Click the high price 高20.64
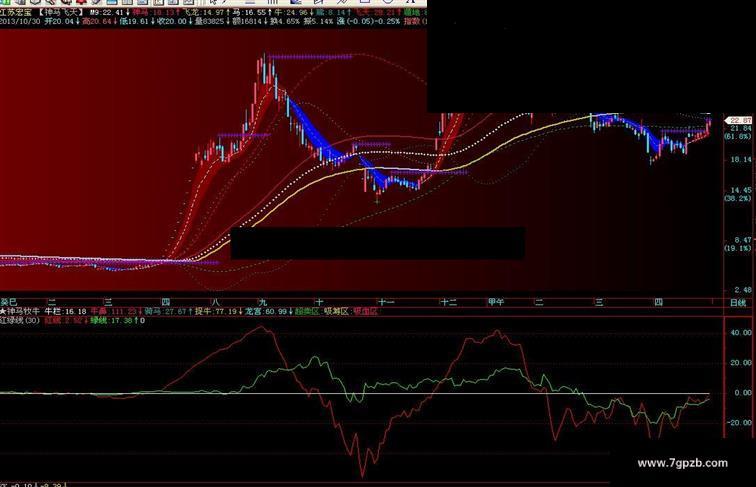This screenshot has height=487, width=756. pos(96,21)
